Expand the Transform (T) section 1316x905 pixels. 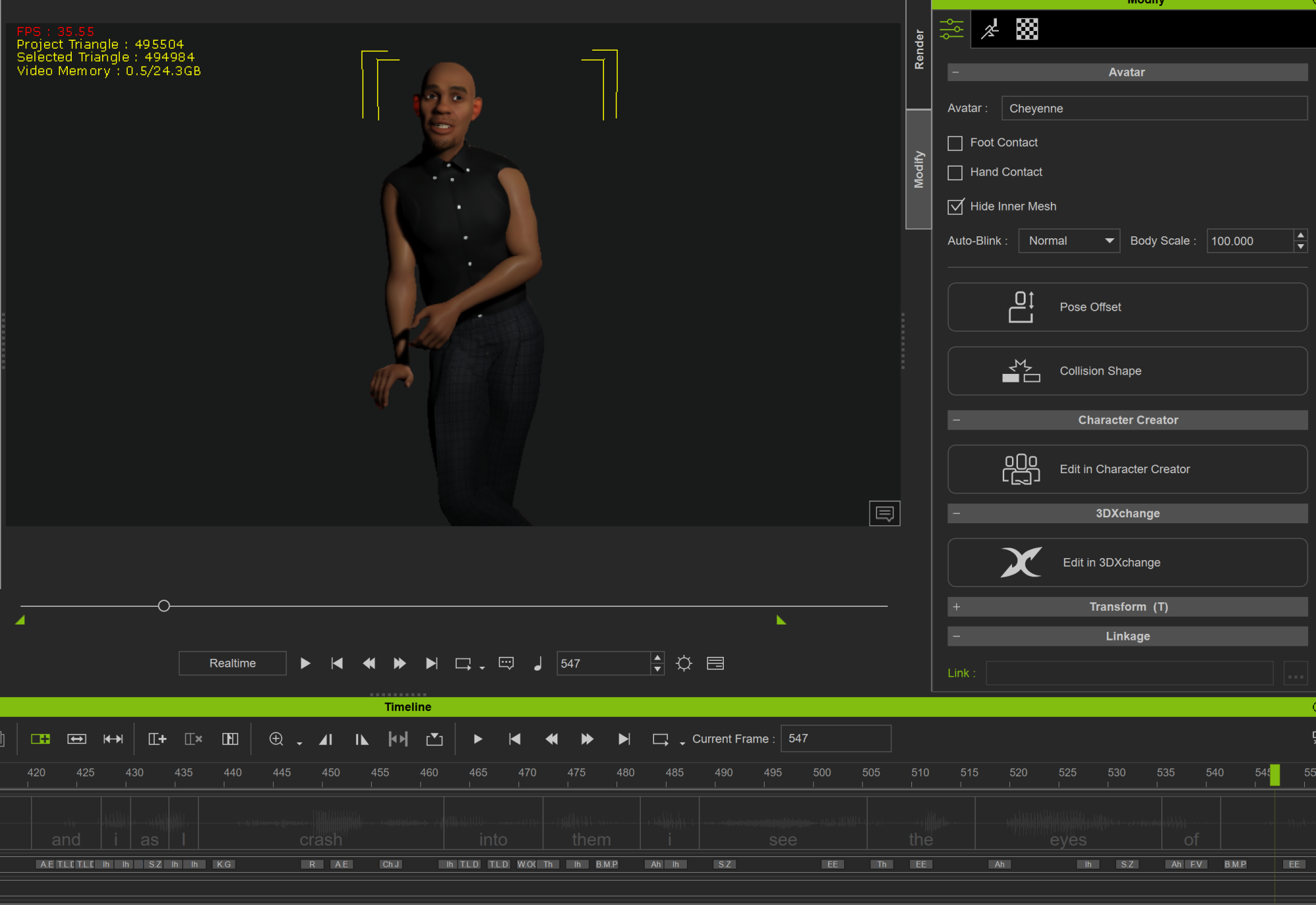point(956,607)
